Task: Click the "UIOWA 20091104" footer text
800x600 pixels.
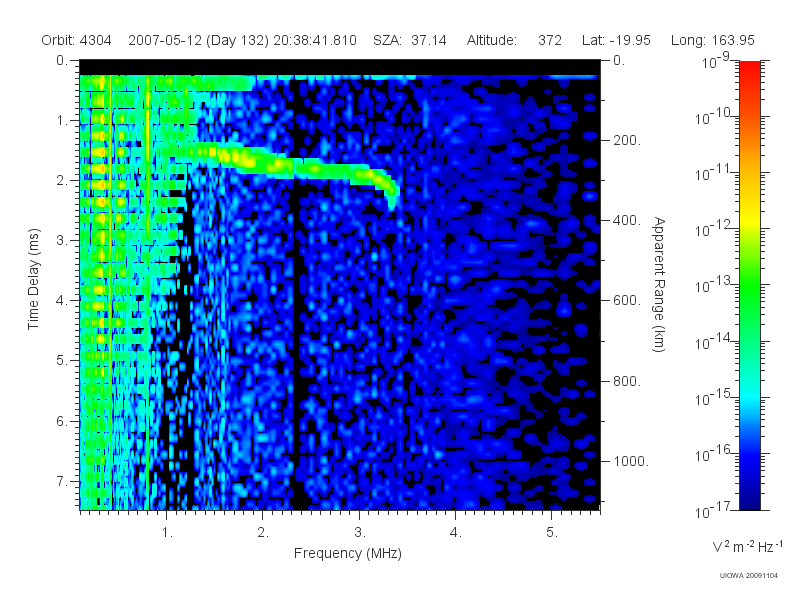Action: point(748,576)
